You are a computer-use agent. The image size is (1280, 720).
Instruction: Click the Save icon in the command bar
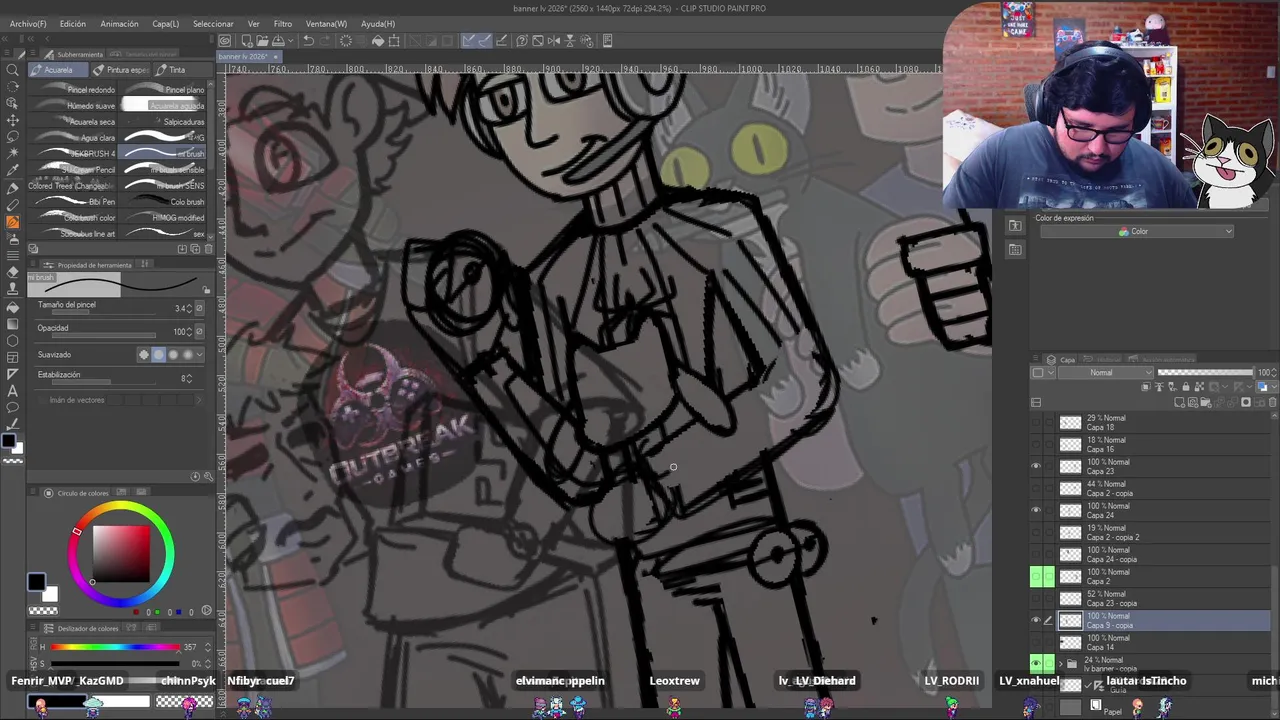(276, 41)
